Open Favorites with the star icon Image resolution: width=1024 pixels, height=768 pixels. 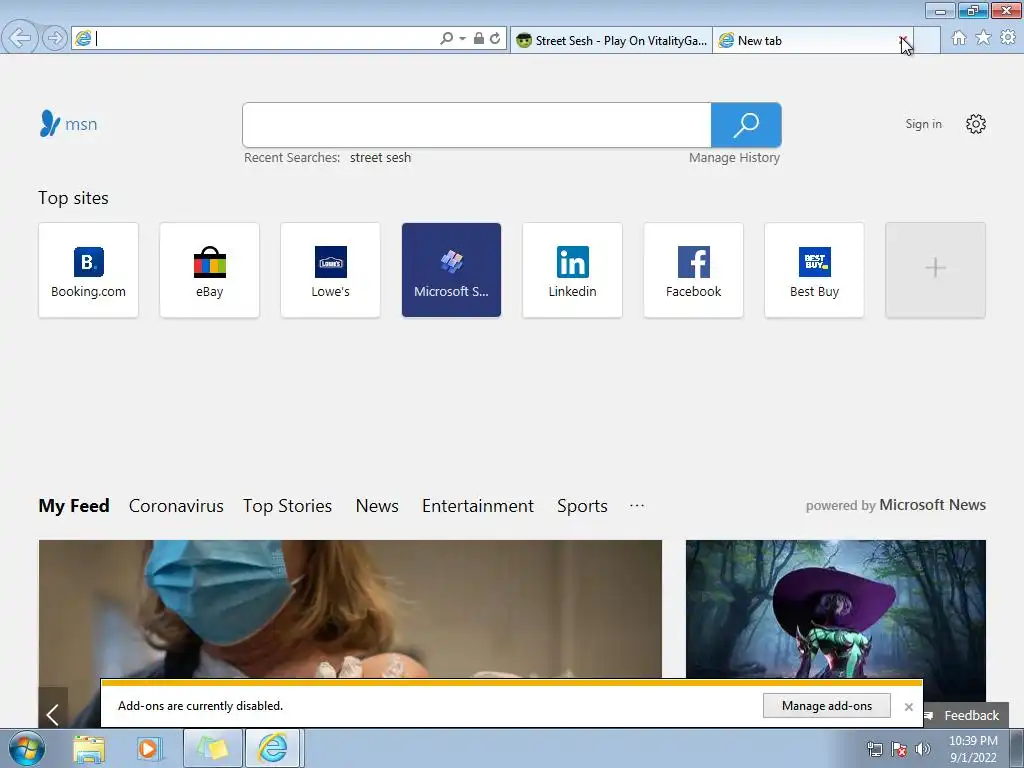click(983, 38)
